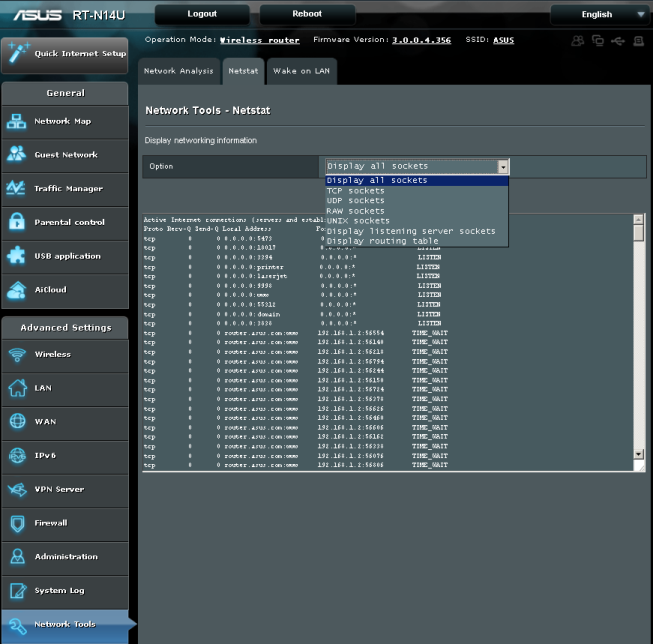The width and height of the screenshot is (653, 644).
Task: Open Traffic Manager from the sidebar
Action: [65, 189]
